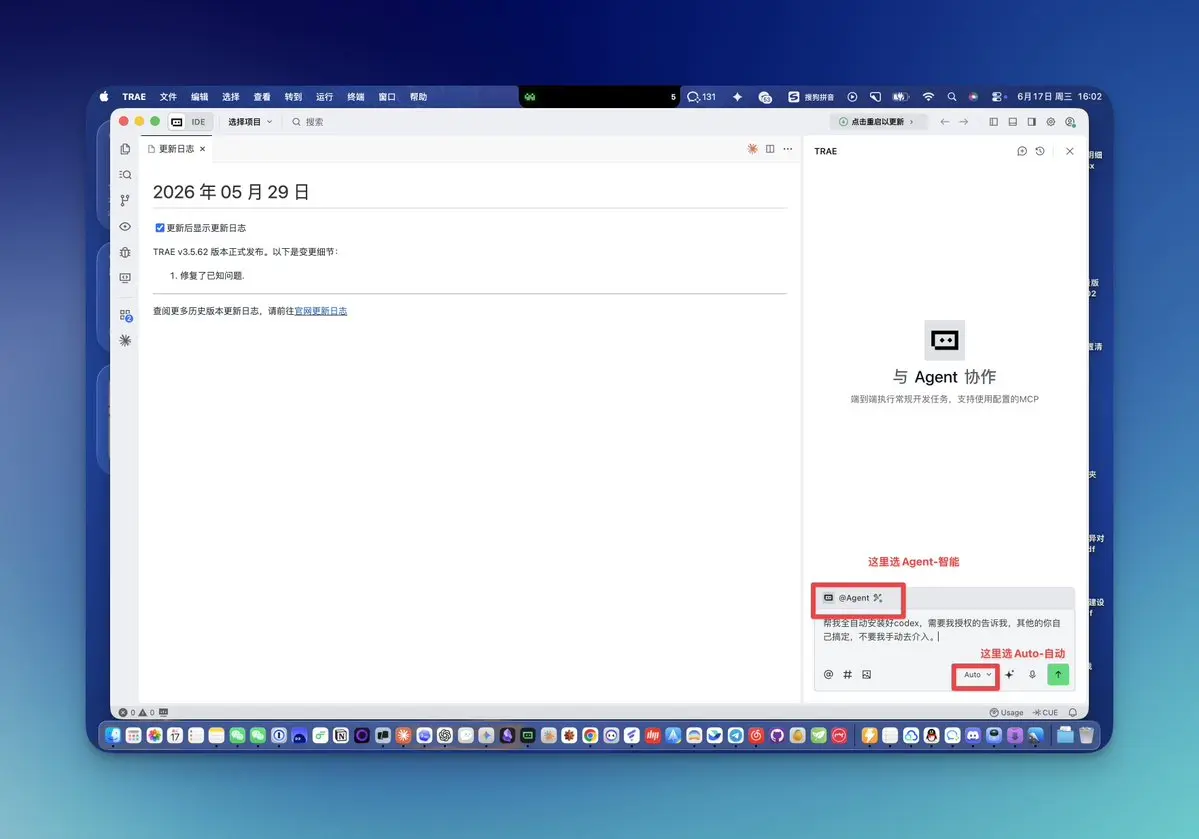Open the 查看 menu

pos(262,97)
